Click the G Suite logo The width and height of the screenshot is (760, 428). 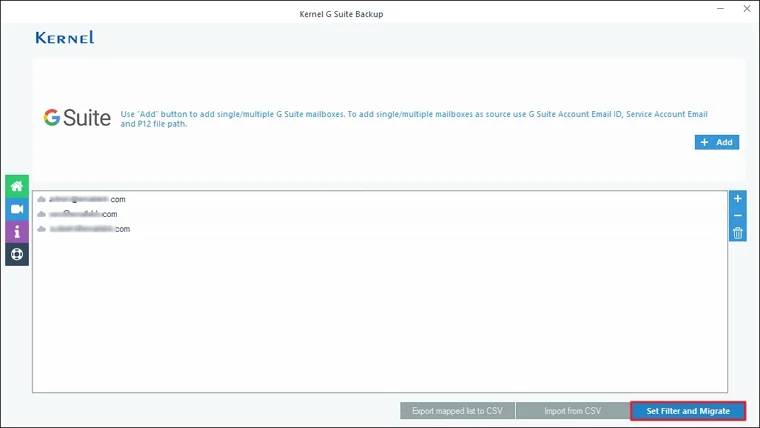(77, 118)
